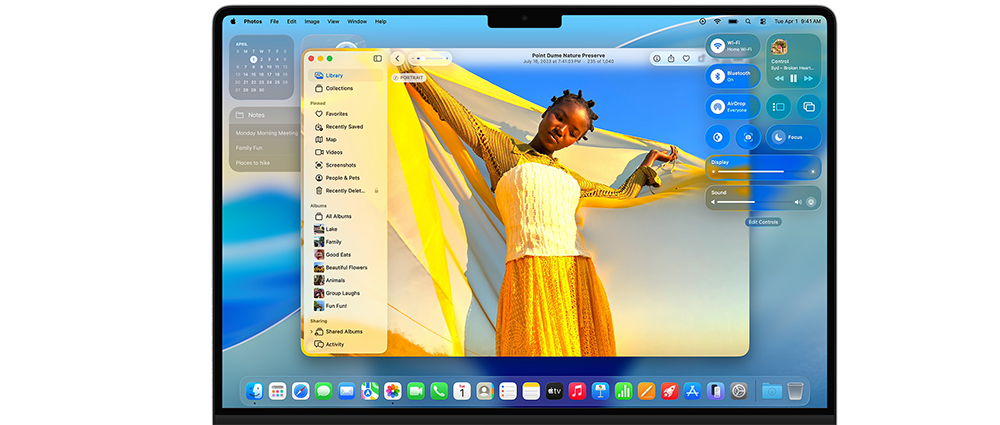This screenshot has width=1000, height=425.
Task: Open the Places to hike note
Action: pos(253,163)
